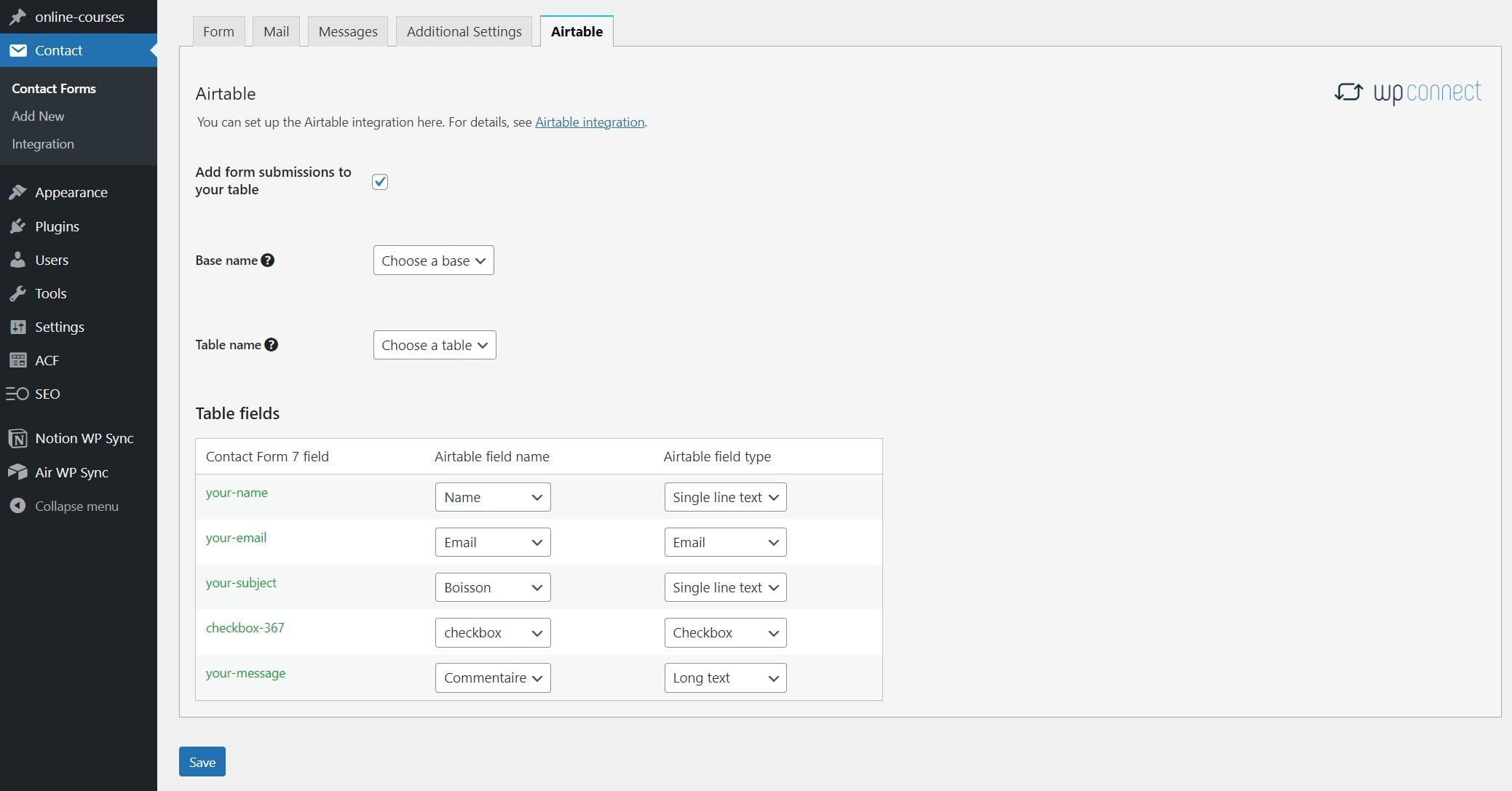
Task: Click the Plugins icon in sidebar
Action: [17, 225]
